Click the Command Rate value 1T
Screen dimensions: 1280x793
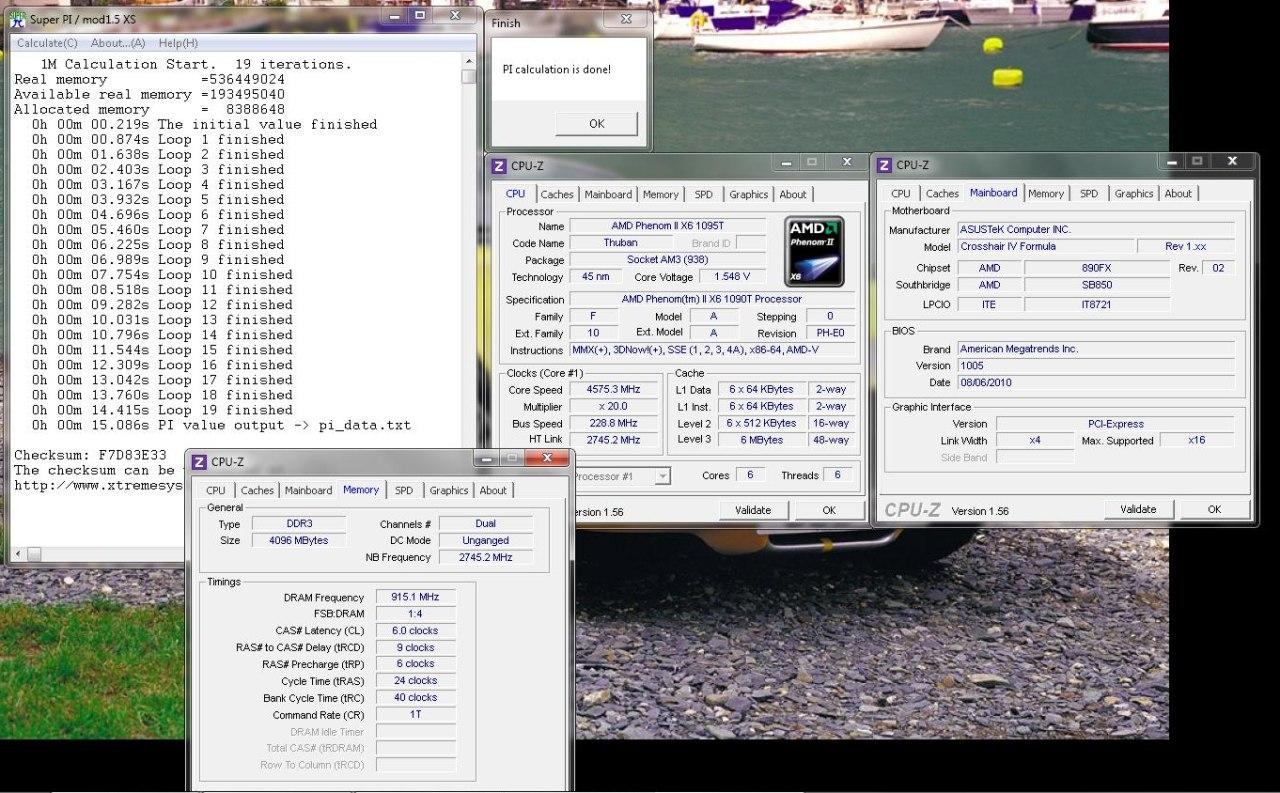tap(415, 716)
